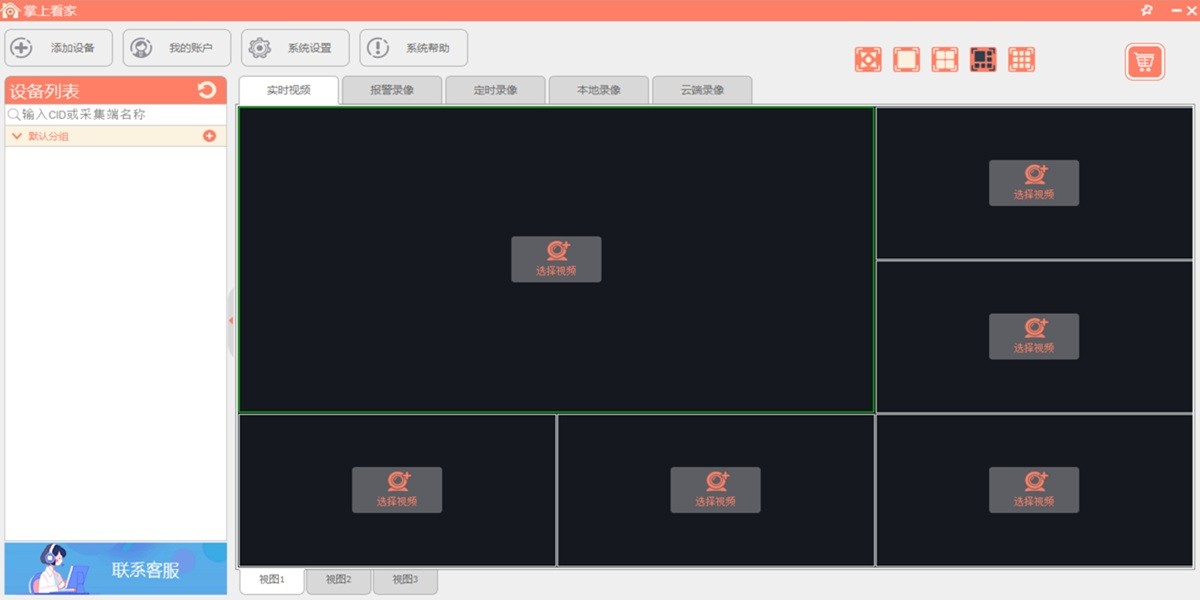Image resolution: width=1200 pixels, height=600 pixels.
Task: Select the single-window view layout icon
Action: [x=906, y=60]
